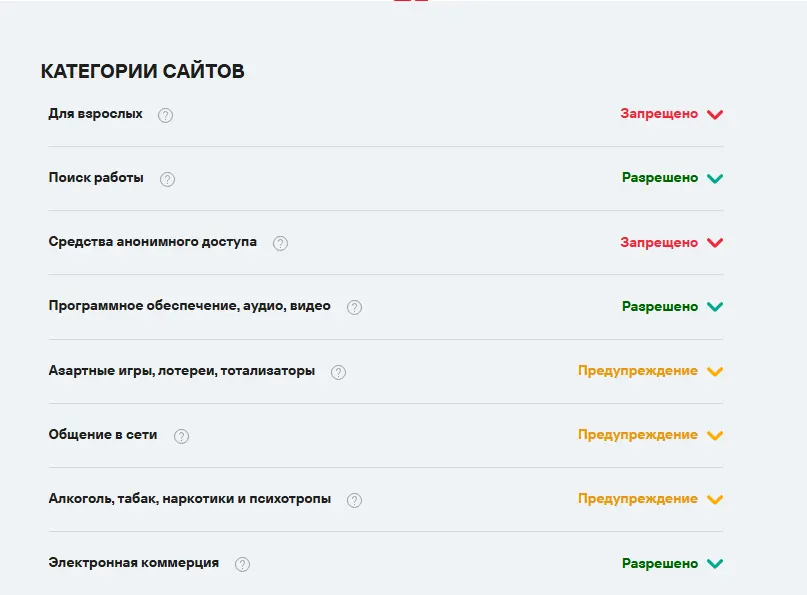Click the help icon beside Для взрослых
This screenshot has width=807, height=595.
pyautogui.click(x=165, y=115)
